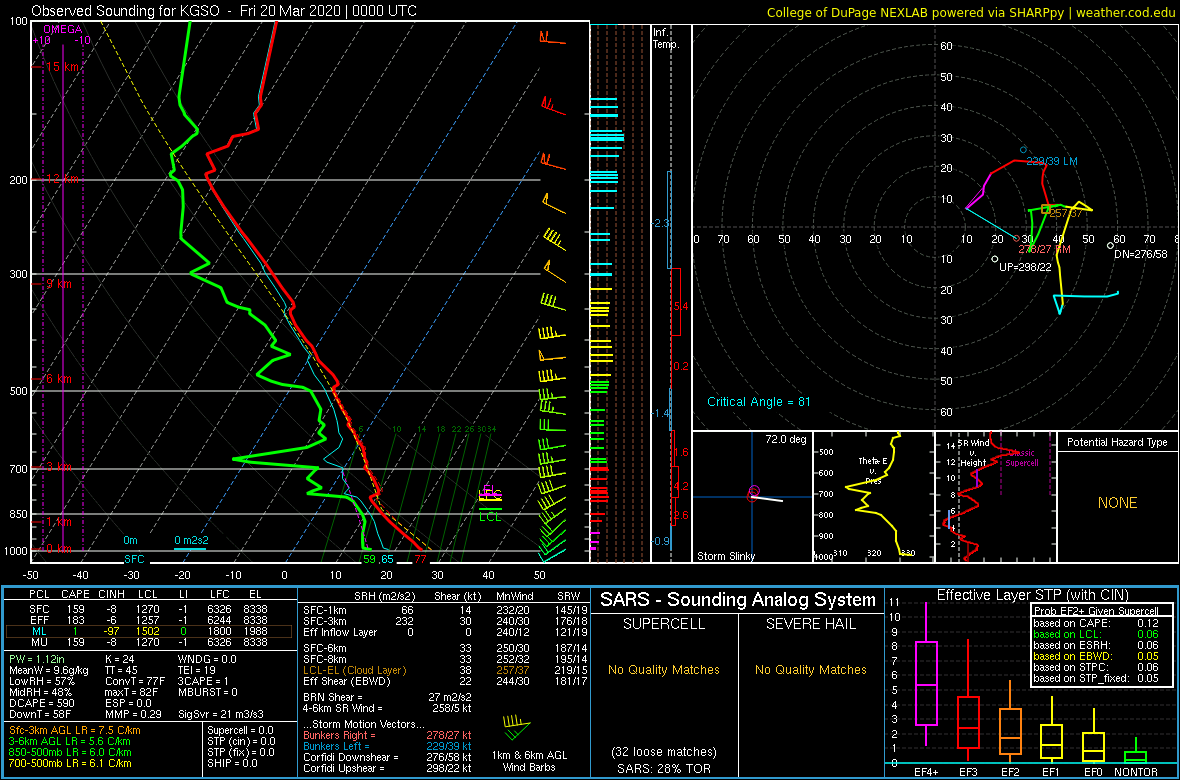Image resolution: width=1180 pixels, height=780 pixels.
Task: Click the 'SHIP = 0.0' value
Action: (x=233, y=763)
